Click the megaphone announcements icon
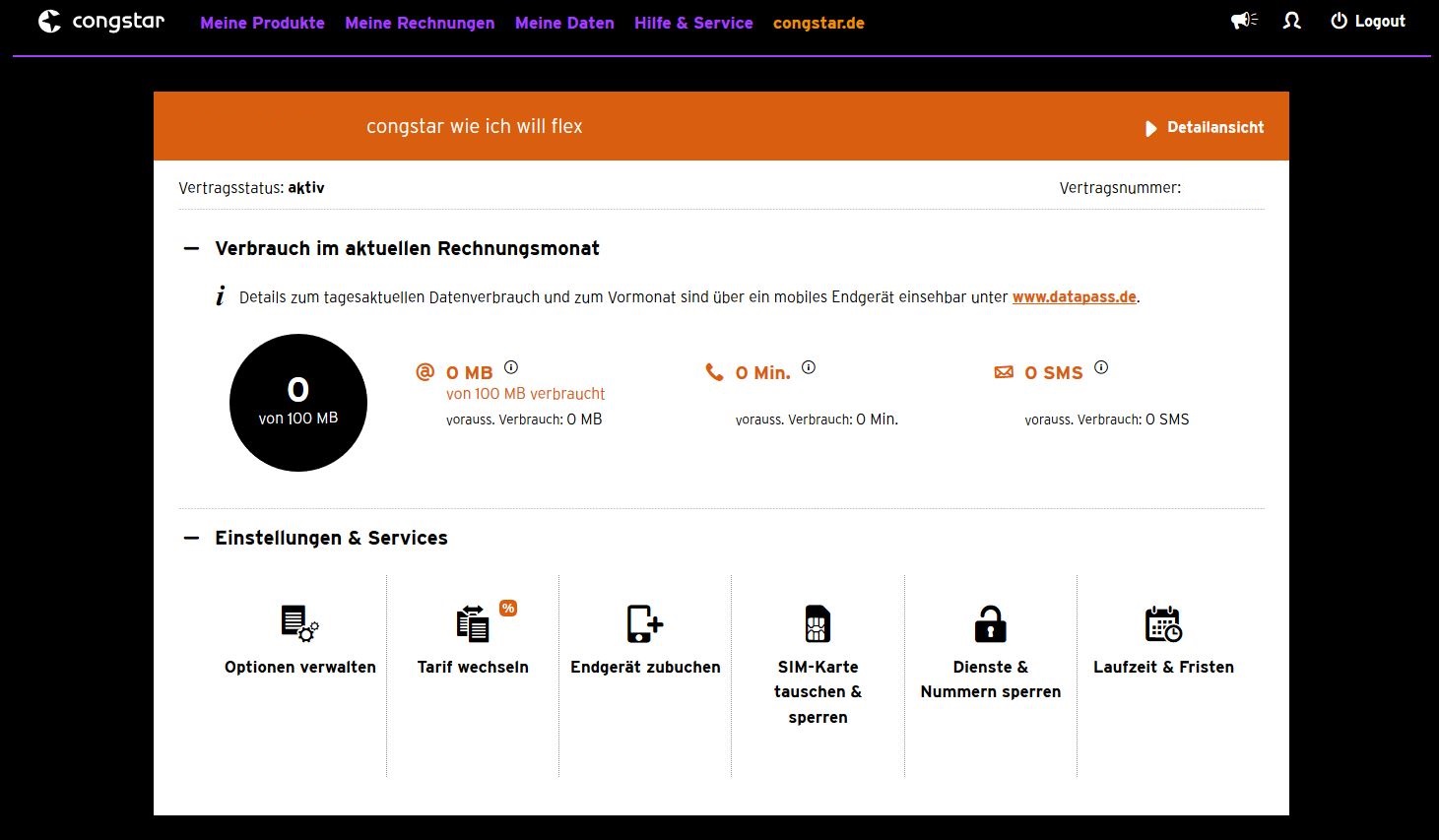The width and height of the screenshot is (1439, 840). click(1244, 21)
